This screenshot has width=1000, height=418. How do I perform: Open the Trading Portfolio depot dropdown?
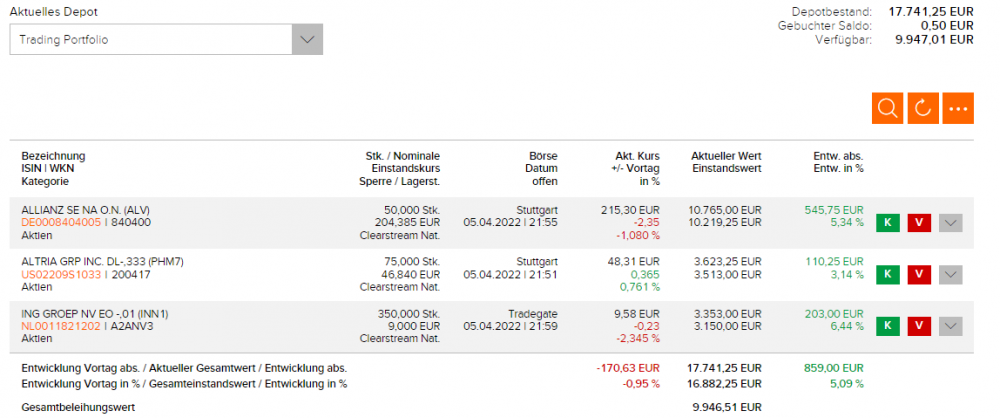coord(166,40)
